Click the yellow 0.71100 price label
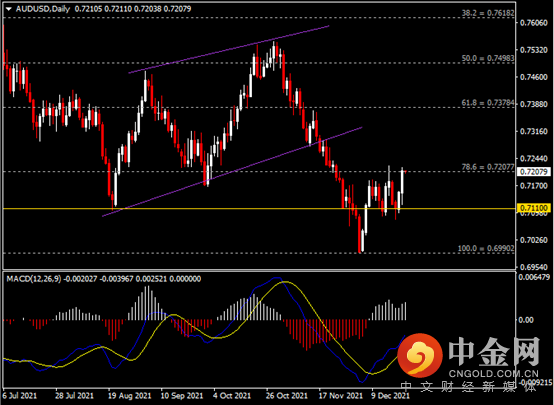The width and height of the screenshot is (554, 405). pos(534,208)
